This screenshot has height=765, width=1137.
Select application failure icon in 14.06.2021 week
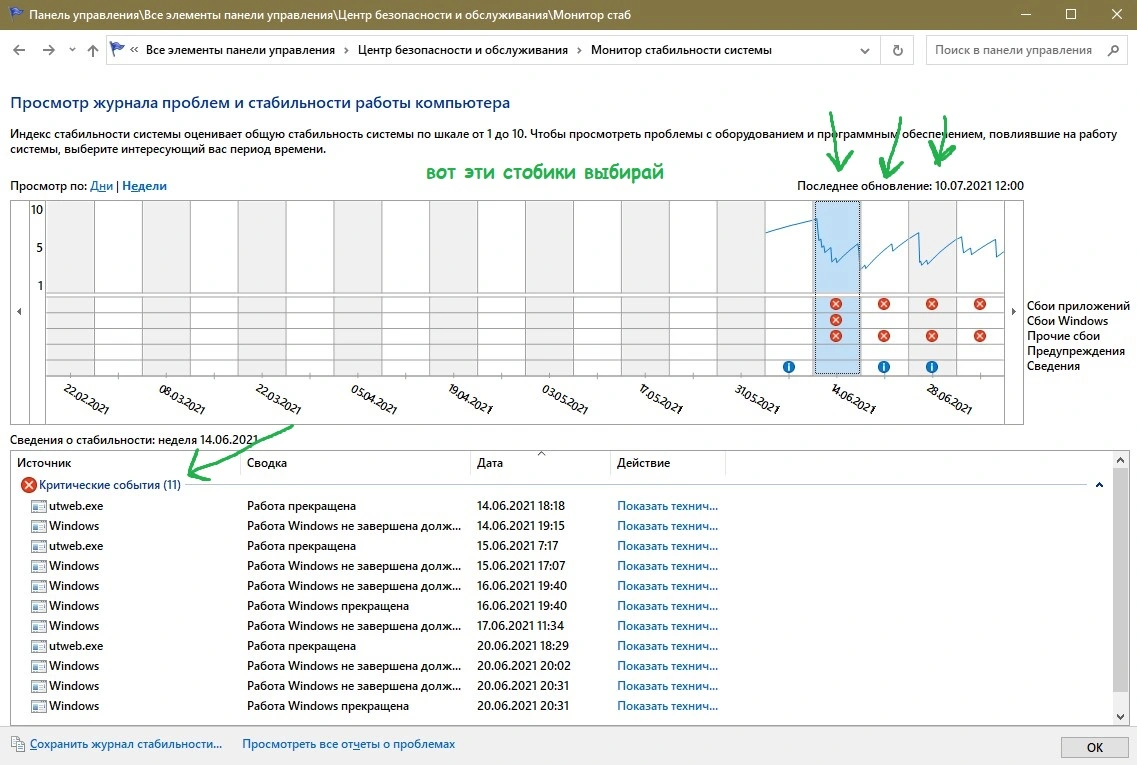point(836,304)
